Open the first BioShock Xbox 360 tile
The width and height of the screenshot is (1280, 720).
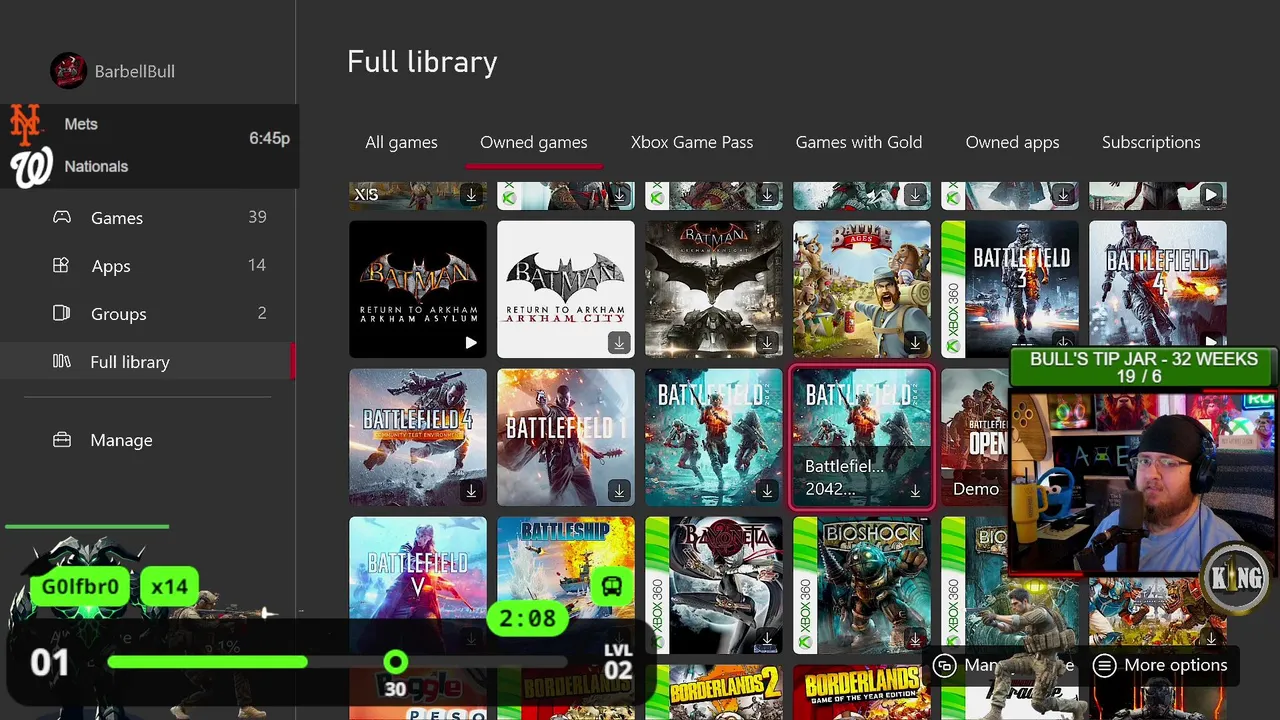tap(862, 585)
